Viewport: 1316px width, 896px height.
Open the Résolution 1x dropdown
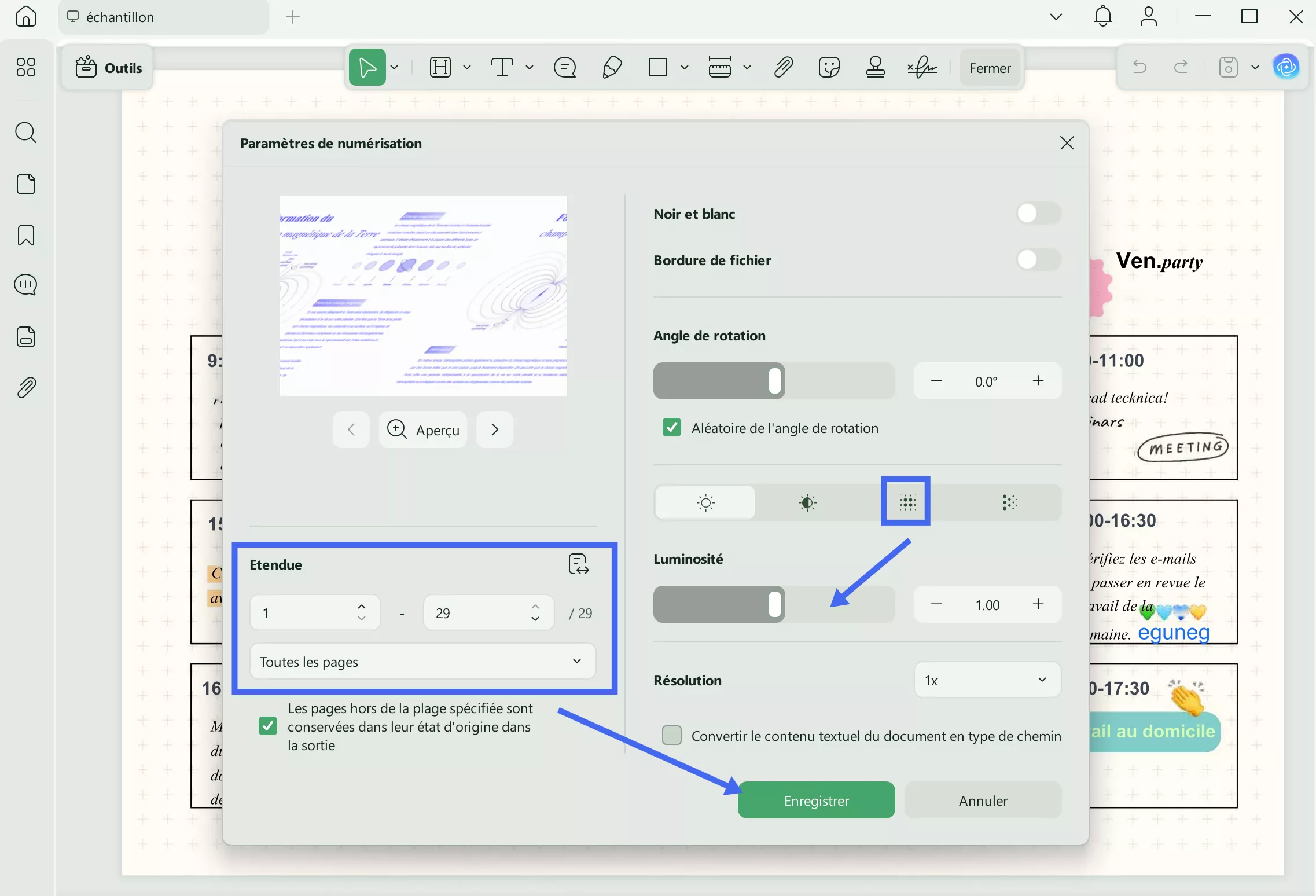pyautogui.click(x=986, y=680)
